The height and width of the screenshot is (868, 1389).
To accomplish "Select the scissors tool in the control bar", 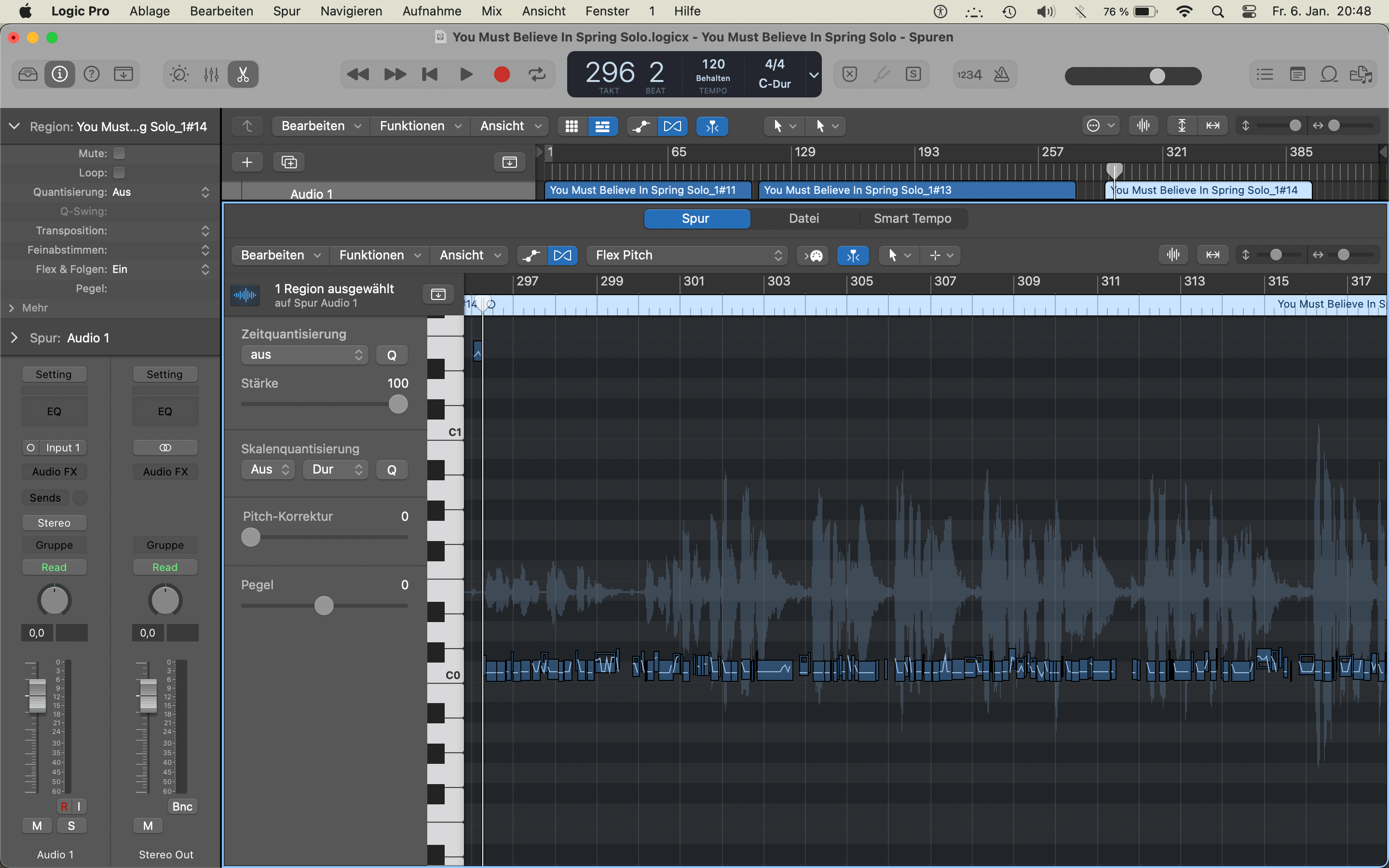I will [242, 74].
